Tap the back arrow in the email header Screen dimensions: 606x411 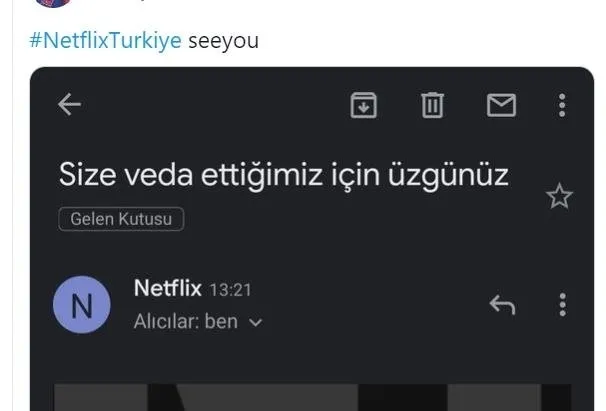pos(69,104)
